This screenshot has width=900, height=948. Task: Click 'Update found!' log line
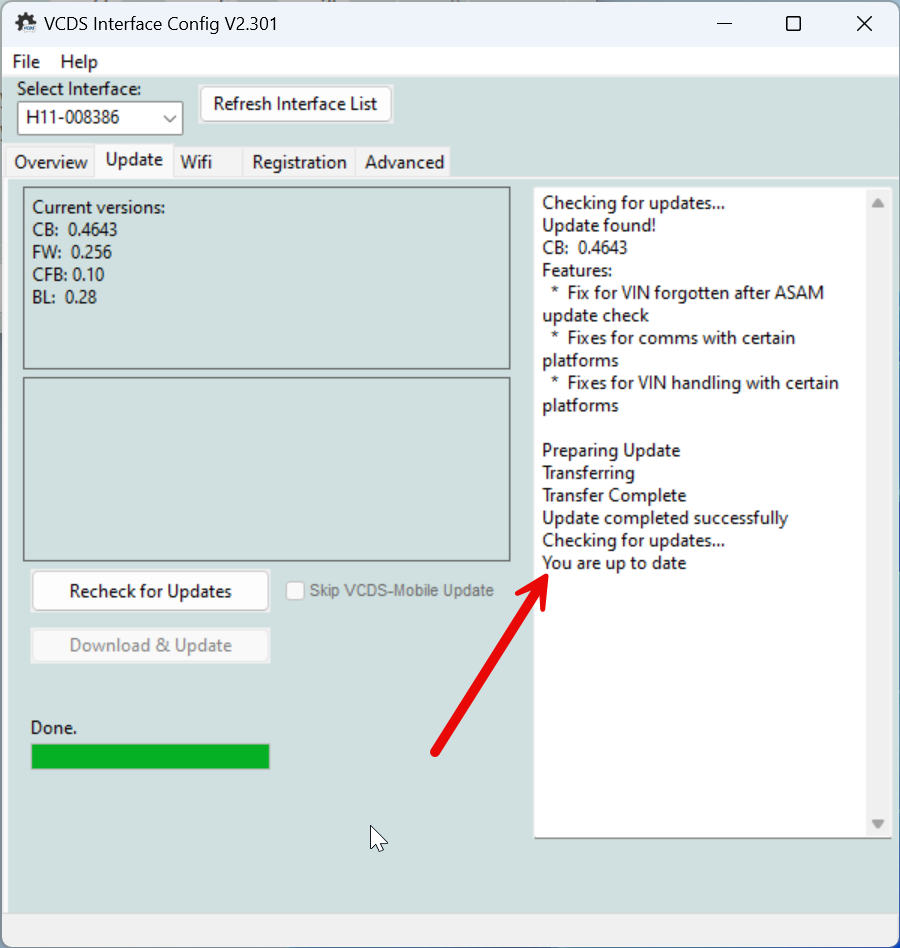(599, 226)
